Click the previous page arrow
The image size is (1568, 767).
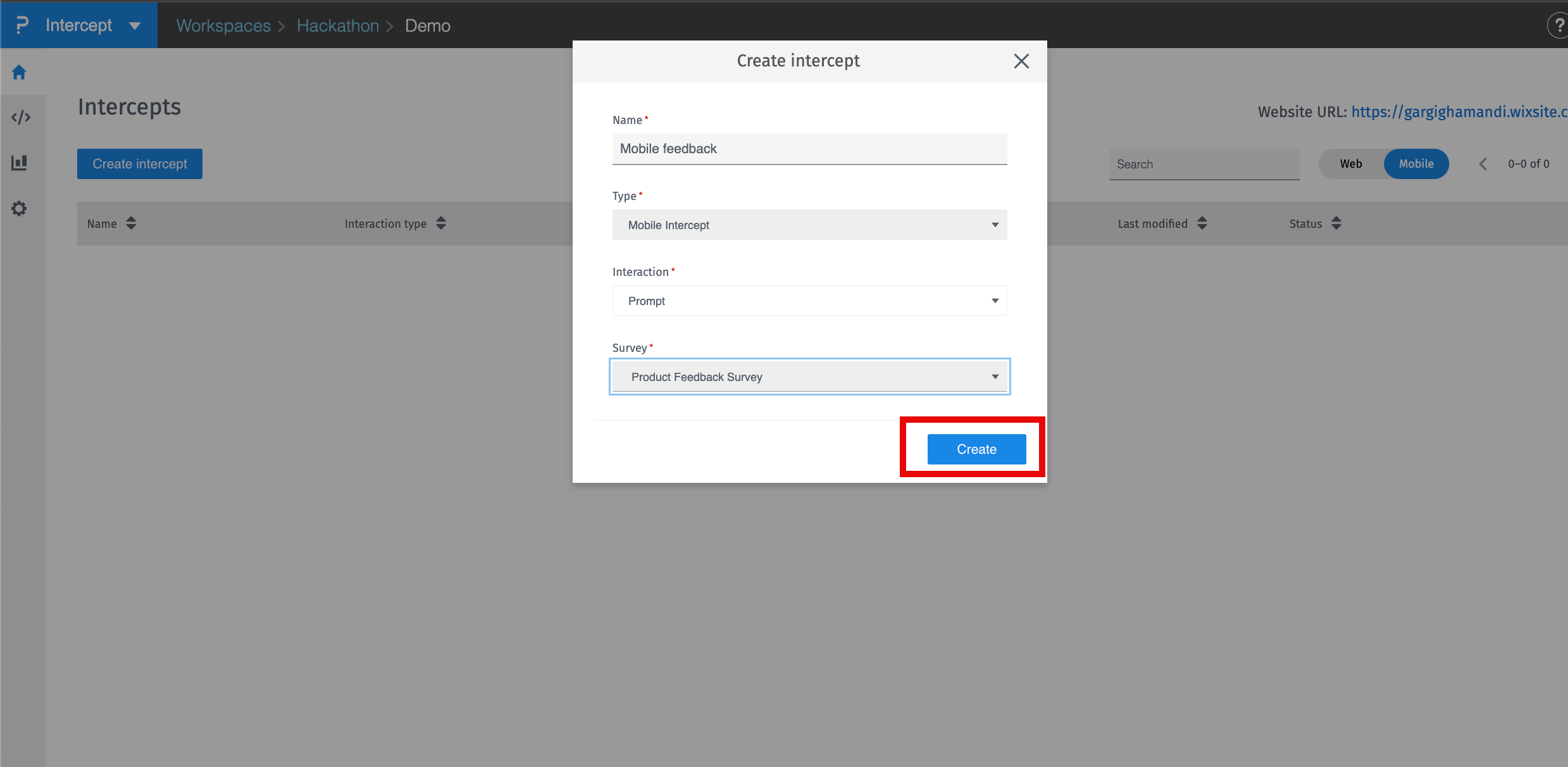coord(1483,164)
